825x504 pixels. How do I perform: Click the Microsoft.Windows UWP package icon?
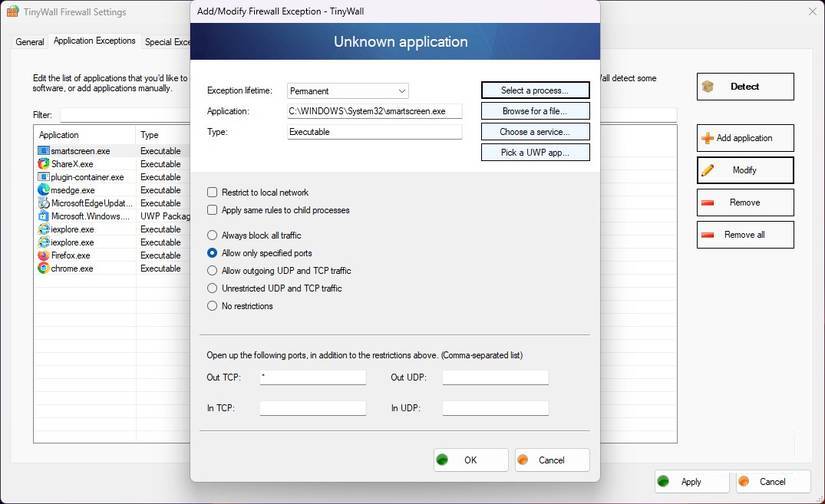(x=43, y=216)
